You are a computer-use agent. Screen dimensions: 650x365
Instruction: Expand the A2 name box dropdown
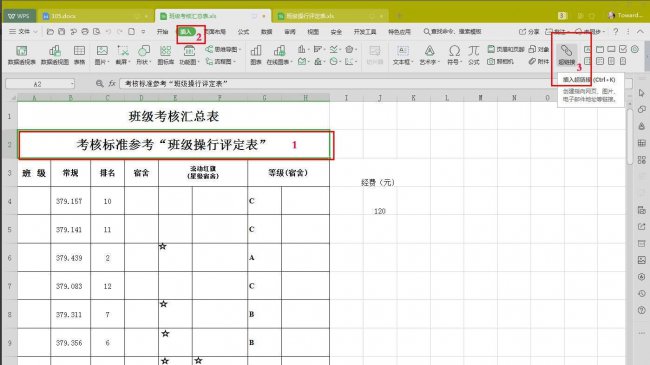click(72, 84)
